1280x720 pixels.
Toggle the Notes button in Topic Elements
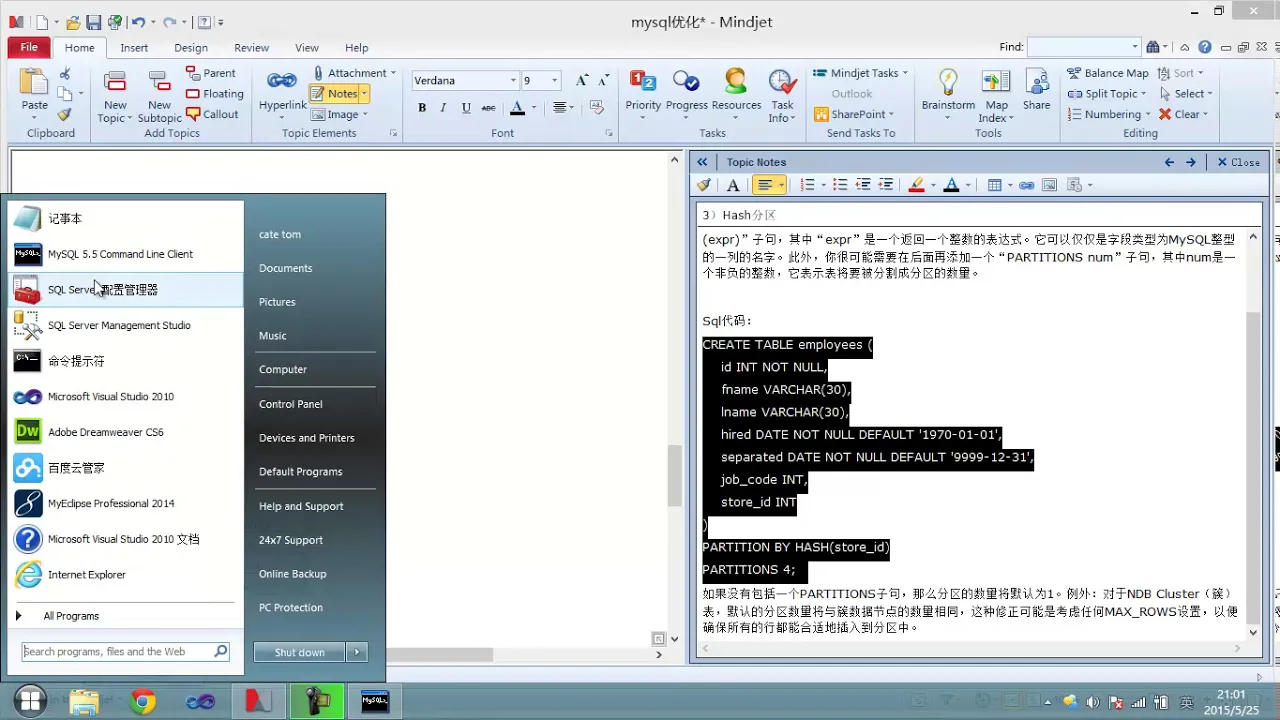point(334,93)
